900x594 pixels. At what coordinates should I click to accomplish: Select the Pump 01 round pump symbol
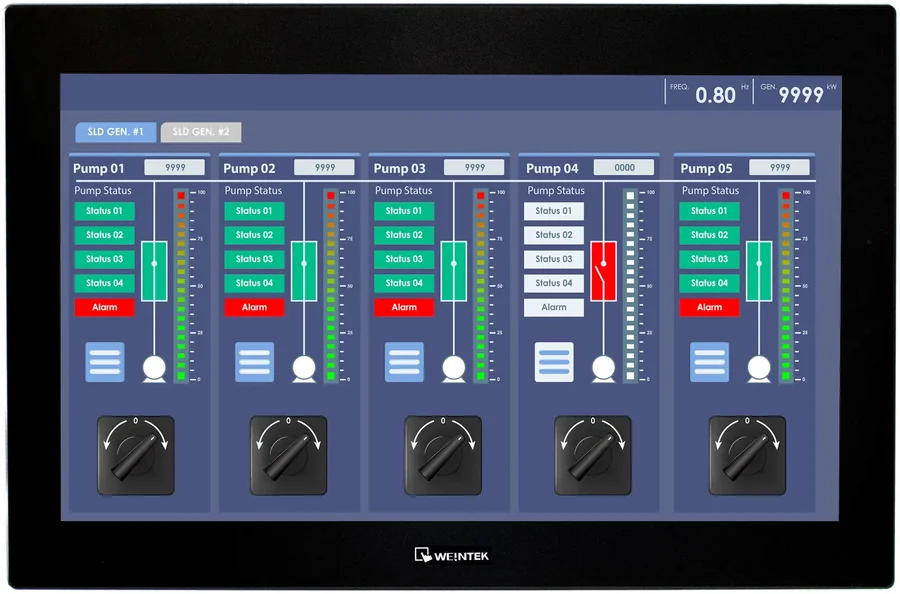click(x=154, y=368)
